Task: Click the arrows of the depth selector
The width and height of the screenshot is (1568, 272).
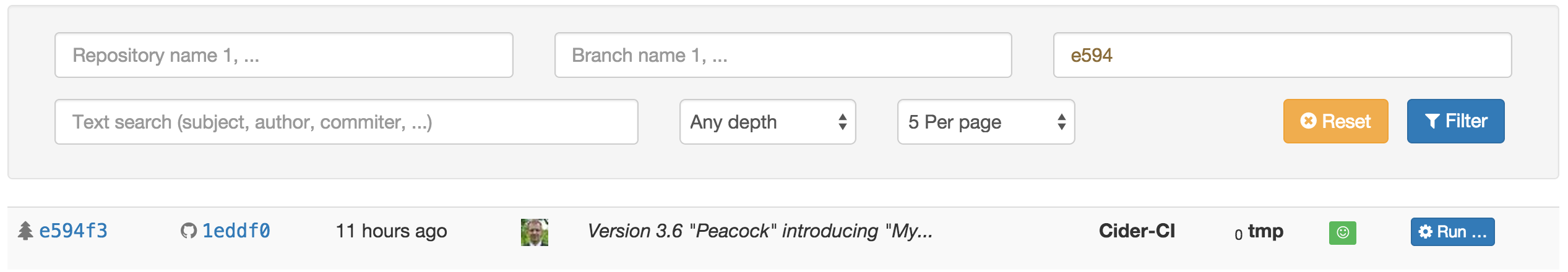Action: tap(842, 122)
